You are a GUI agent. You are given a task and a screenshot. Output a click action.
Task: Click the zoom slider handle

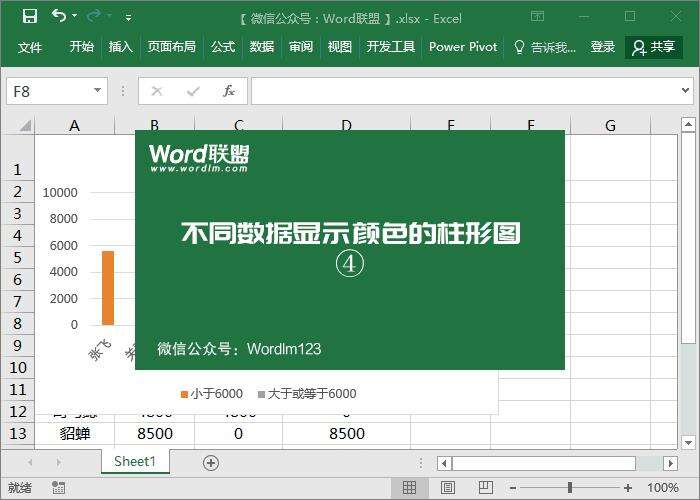pyautogui.click(x=570, y=488)
